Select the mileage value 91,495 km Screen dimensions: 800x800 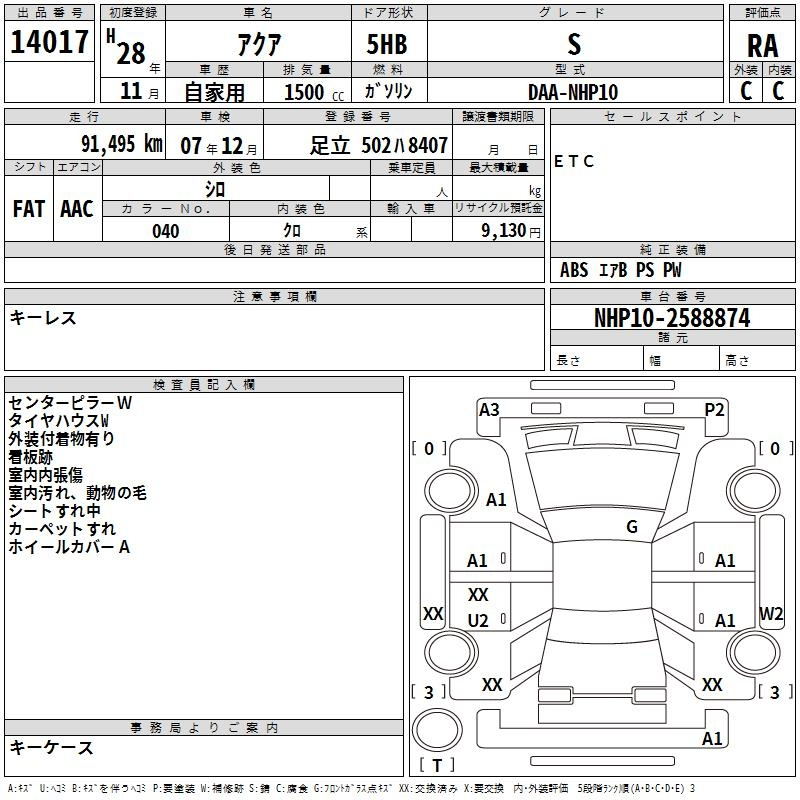[x=121, y=144]
